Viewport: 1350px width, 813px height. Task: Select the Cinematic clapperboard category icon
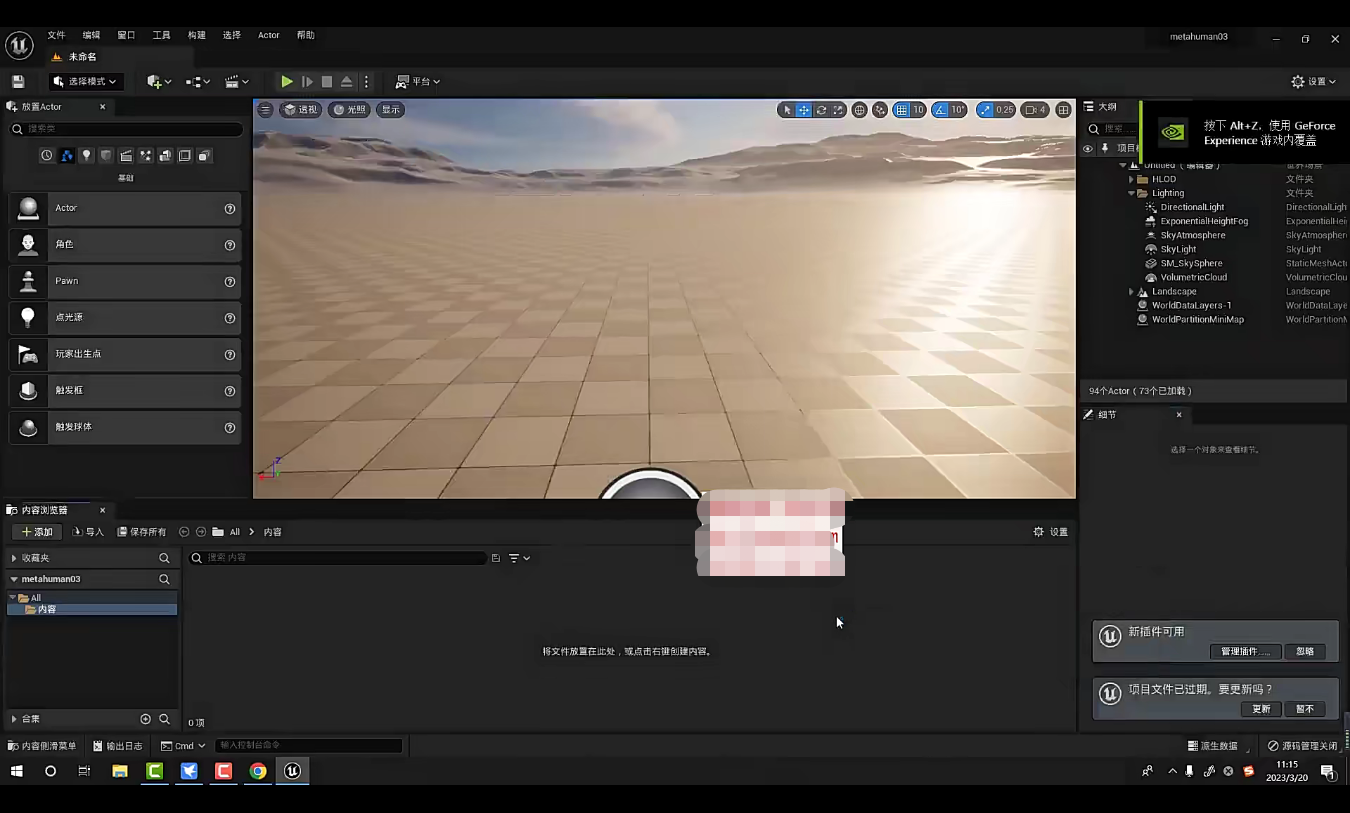tap(126, 156)
